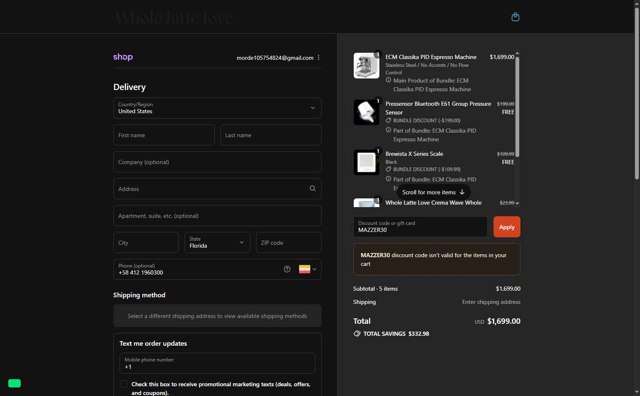Image resolution: width=640 pixels, height=396 pixels.
Task: Click the MAZZER30 invalid discount message
Action: [437, 259]
